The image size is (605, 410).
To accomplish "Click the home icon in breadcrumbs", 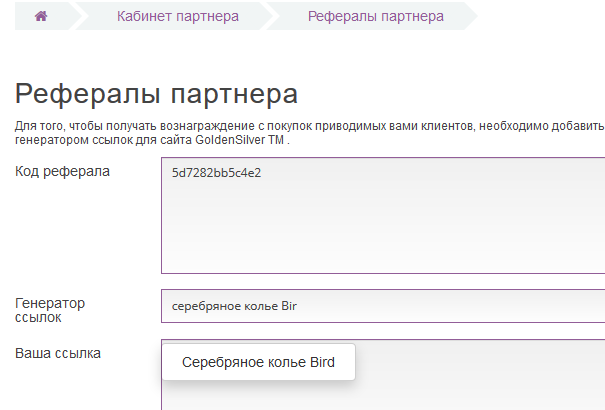I will [41, 16].
